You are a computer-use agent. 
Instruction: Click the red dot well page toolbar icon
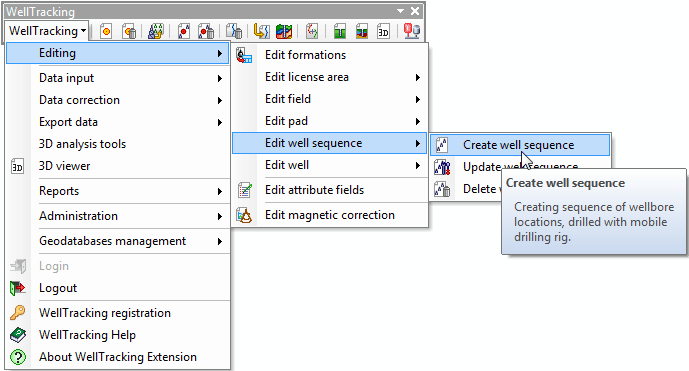pyautogui.click(x=184, y=31)
